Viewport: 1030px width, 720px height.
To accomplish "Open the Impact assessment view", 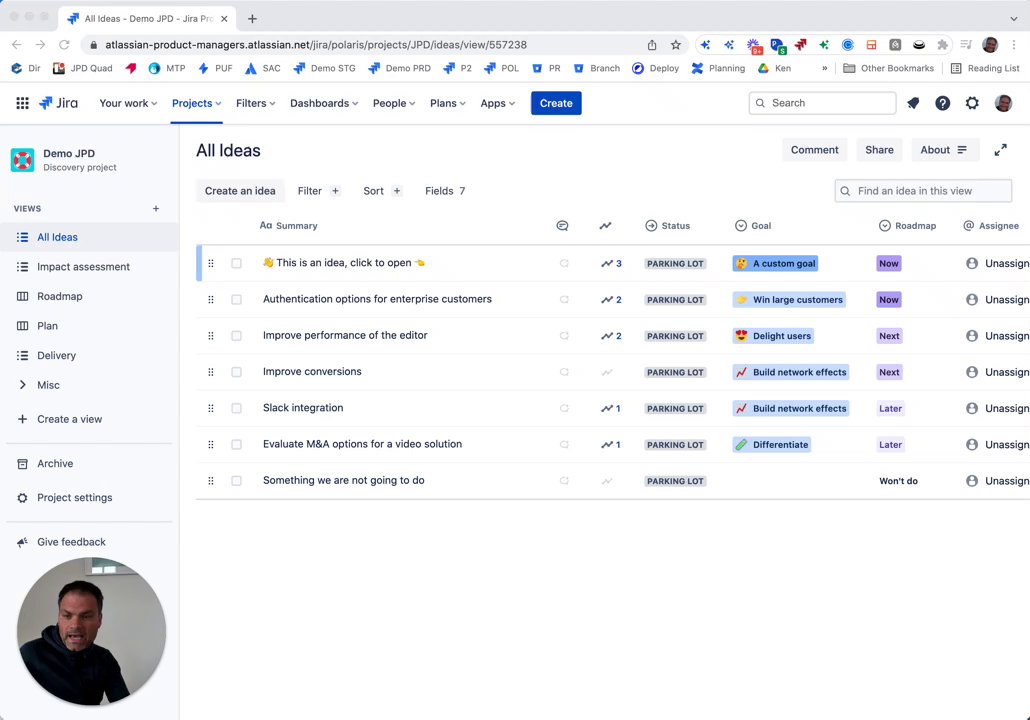I will [89, 267].
